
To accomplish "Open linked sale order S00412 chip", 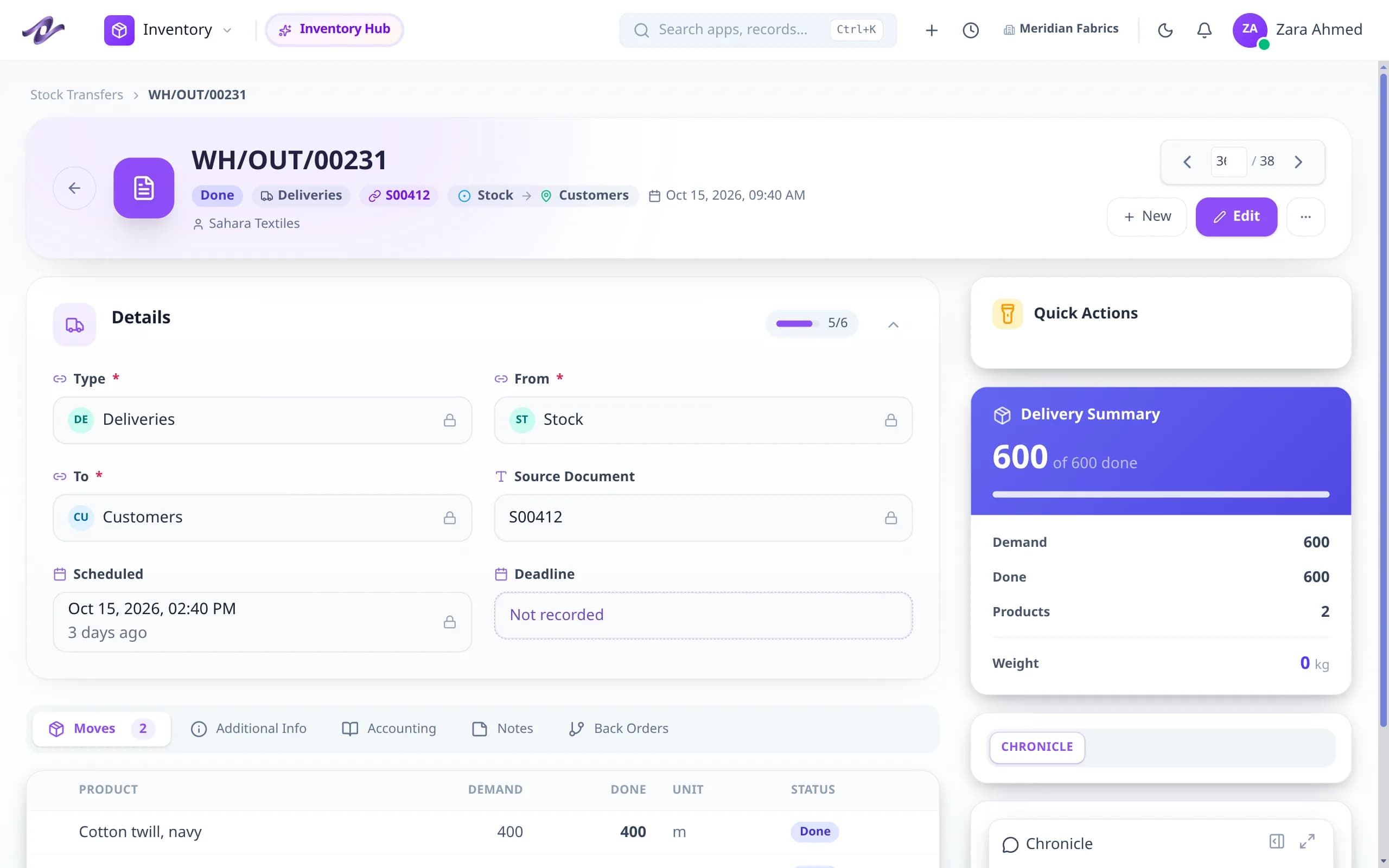I will (x=399, y=195).
